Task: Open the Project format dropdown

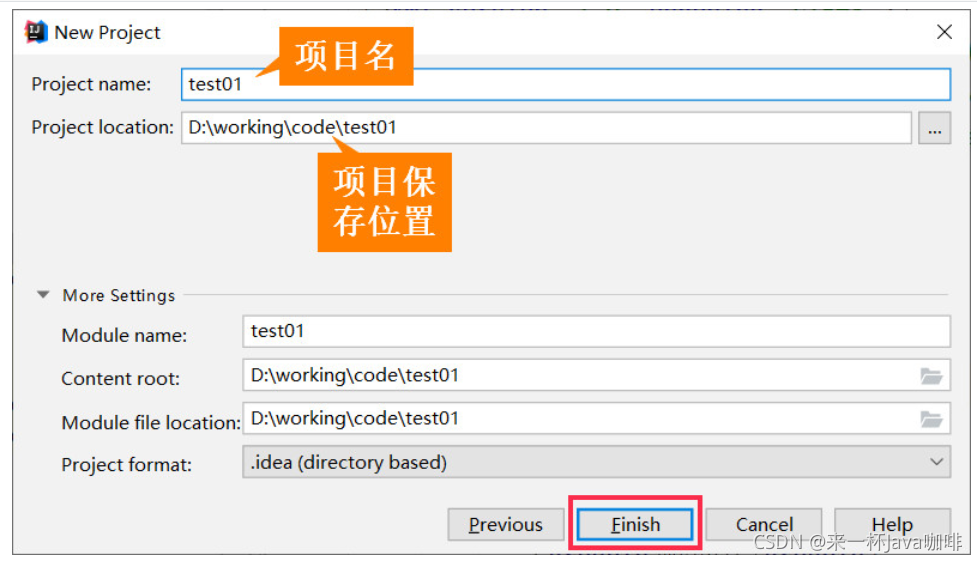Action: [x=596, y=462]
